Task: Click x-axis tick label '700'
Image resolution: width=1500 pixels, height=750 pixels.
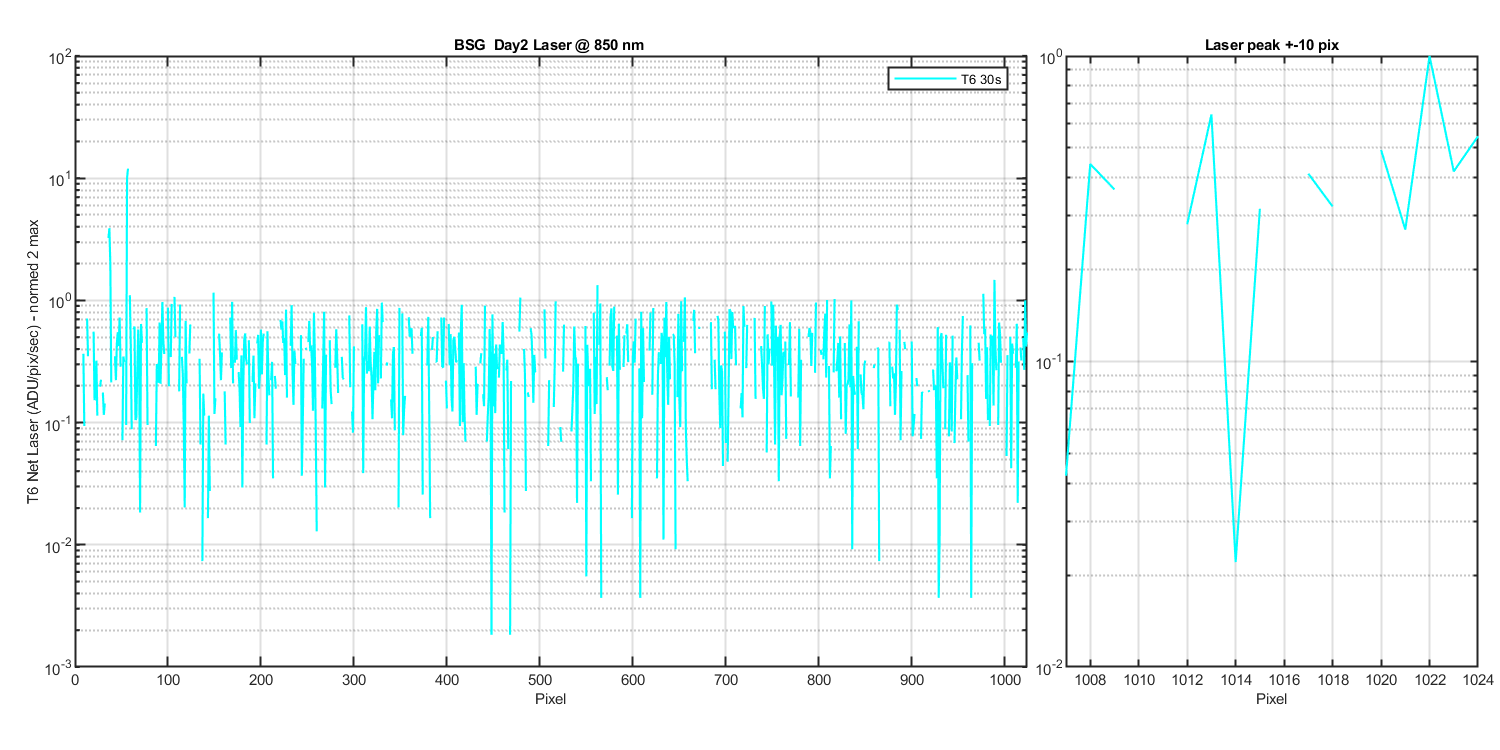Action: (x=726, y=680)
